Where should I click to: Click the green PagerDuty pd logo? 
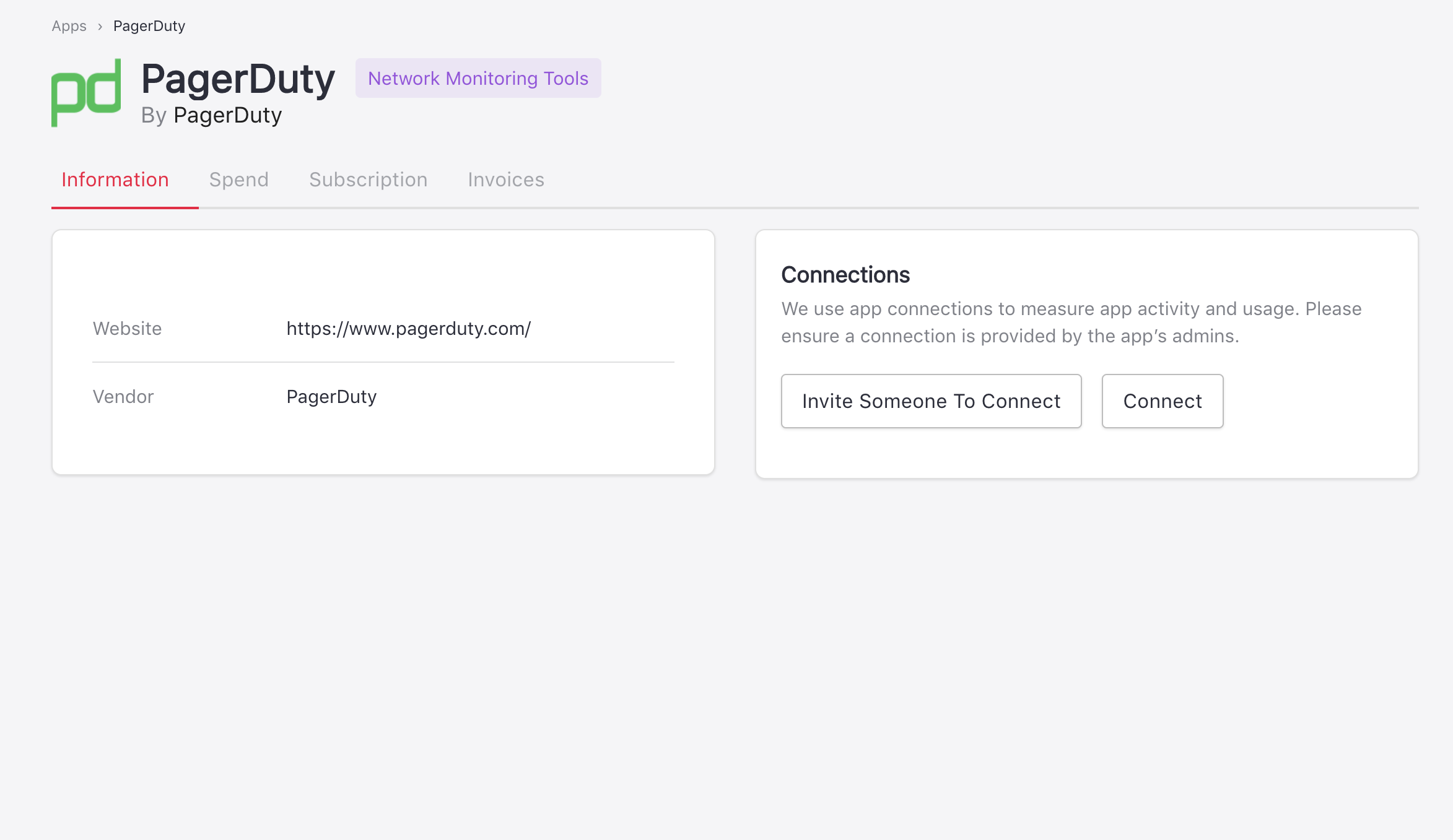pos(86,93)
